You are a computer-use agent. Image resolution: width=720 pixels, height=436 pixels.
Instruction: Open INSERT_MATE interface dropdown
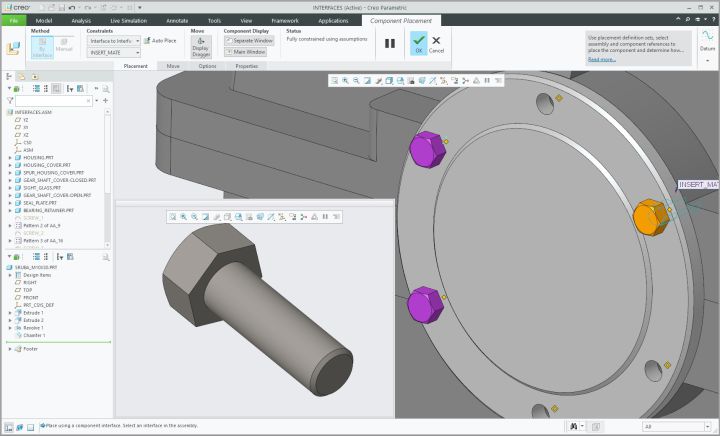pyautogui.click(x=114, y=52)
